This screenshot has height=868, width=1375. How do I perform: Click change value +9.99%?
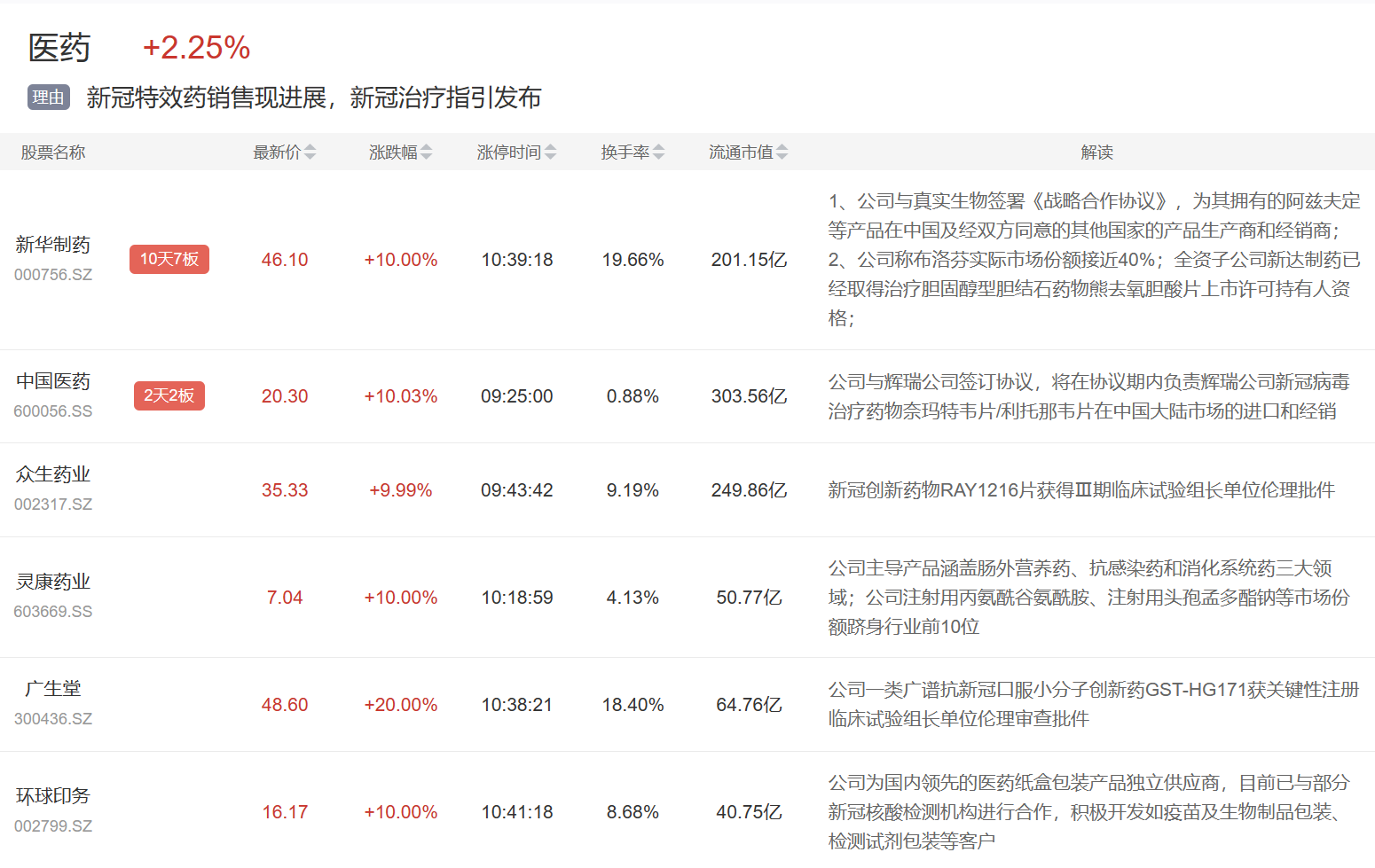(x=401, y=490)
